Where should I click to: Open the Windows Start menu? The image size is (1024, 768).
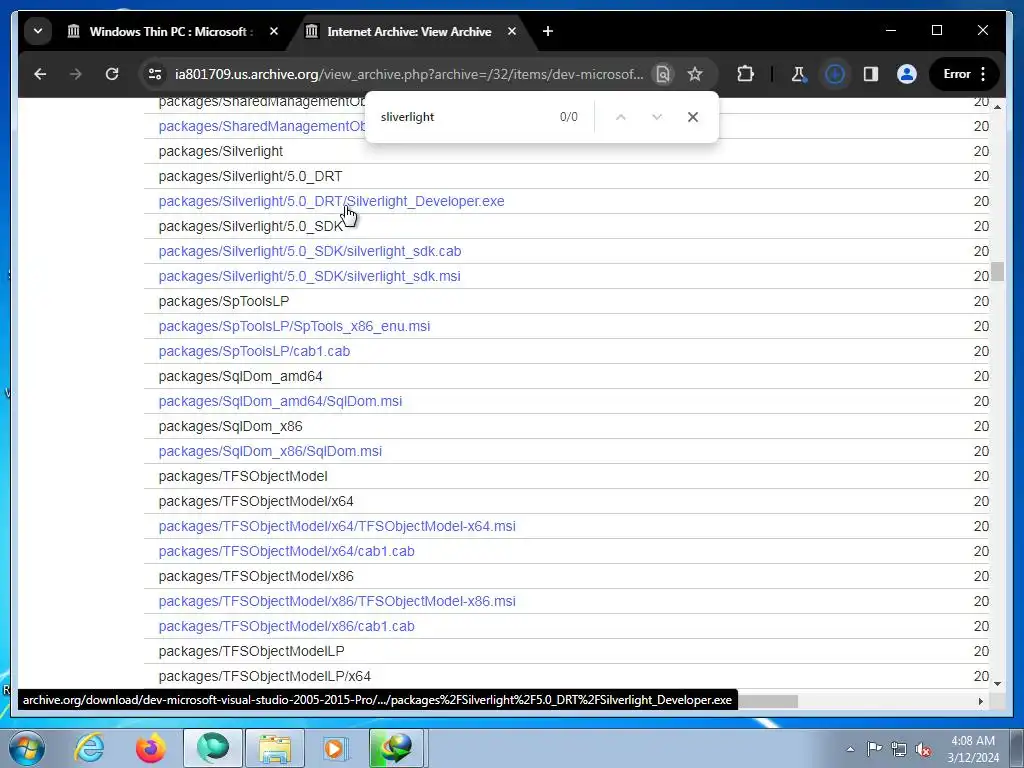click(x=26, y=748)
